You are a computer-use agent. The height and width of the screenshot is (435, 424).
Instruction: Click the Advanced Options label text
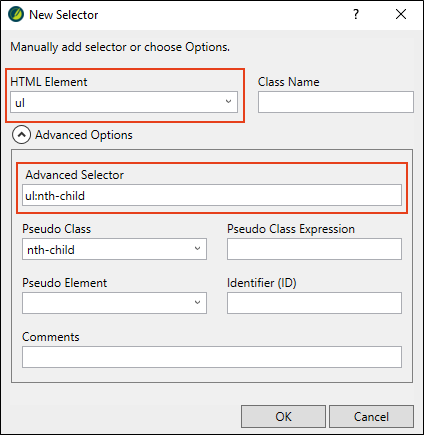[84, 135]
